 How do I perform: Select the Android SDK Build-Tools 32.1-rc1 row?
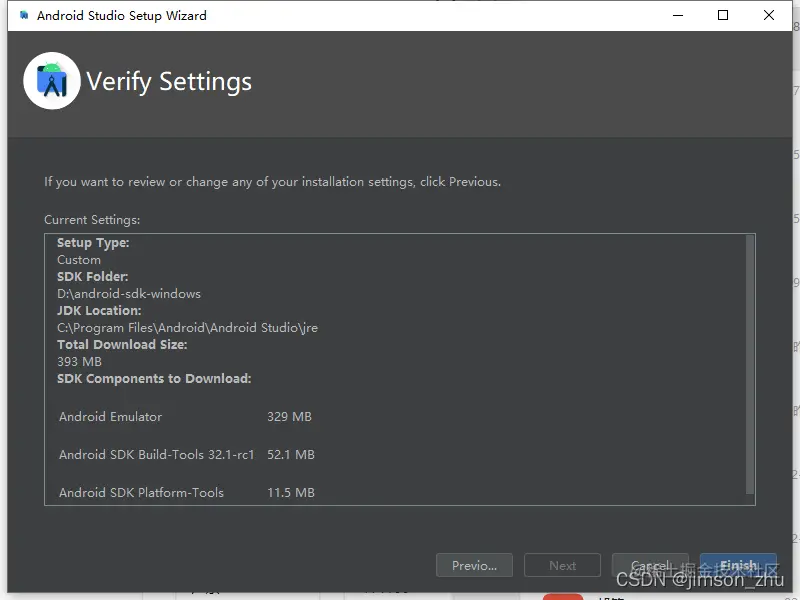(x=187, y=455)
